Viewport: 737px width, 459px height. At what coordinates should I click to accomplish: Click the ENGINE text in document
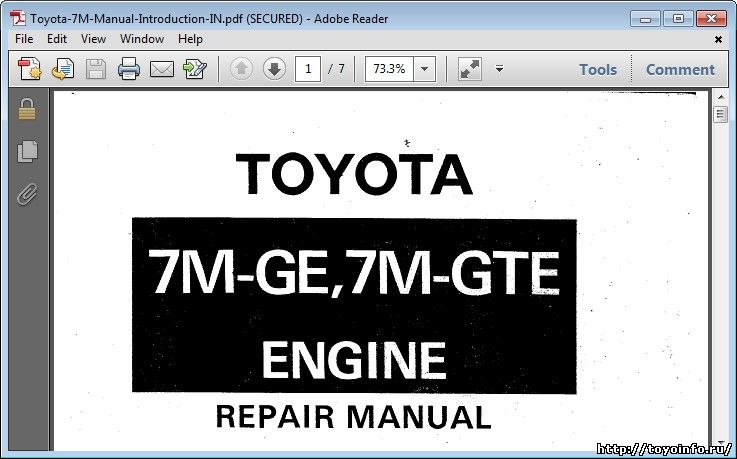353,360
